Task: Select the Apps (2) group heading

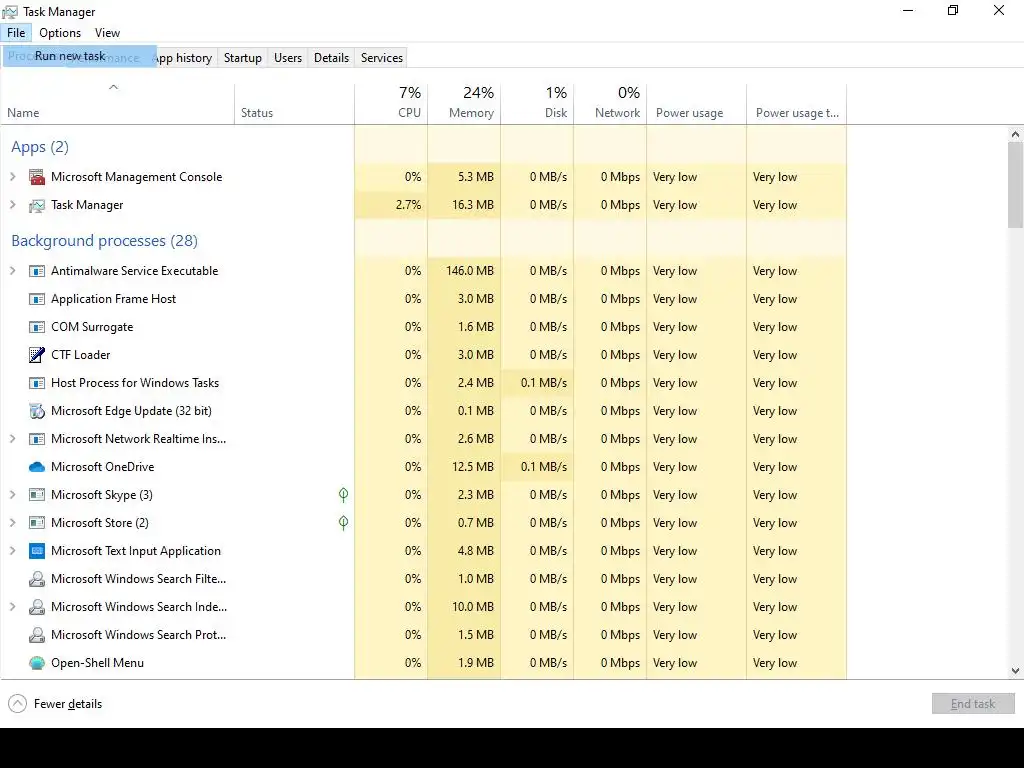Action: (40, 147)
